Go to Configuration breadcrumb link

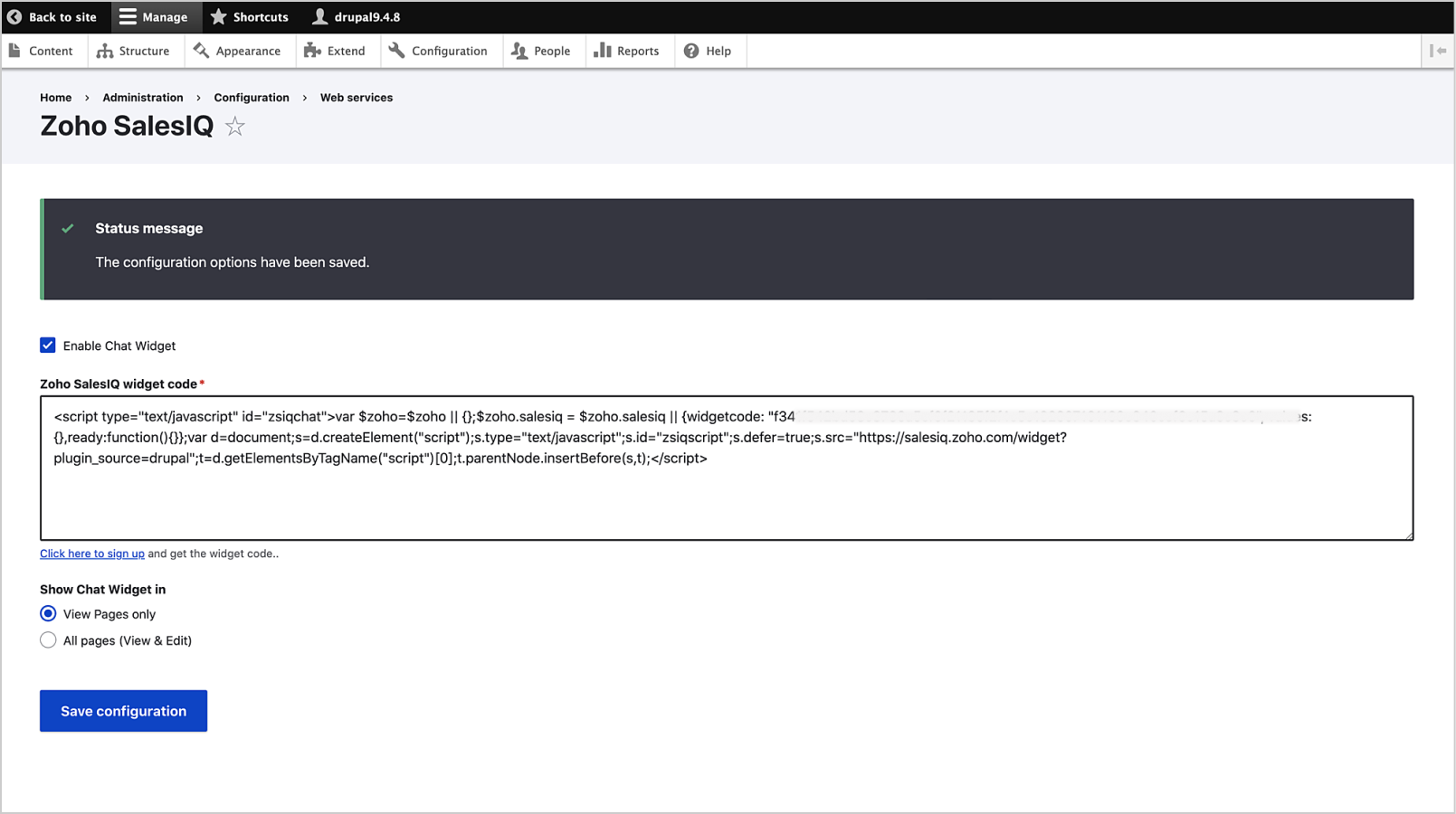click(x=252, y=98)
